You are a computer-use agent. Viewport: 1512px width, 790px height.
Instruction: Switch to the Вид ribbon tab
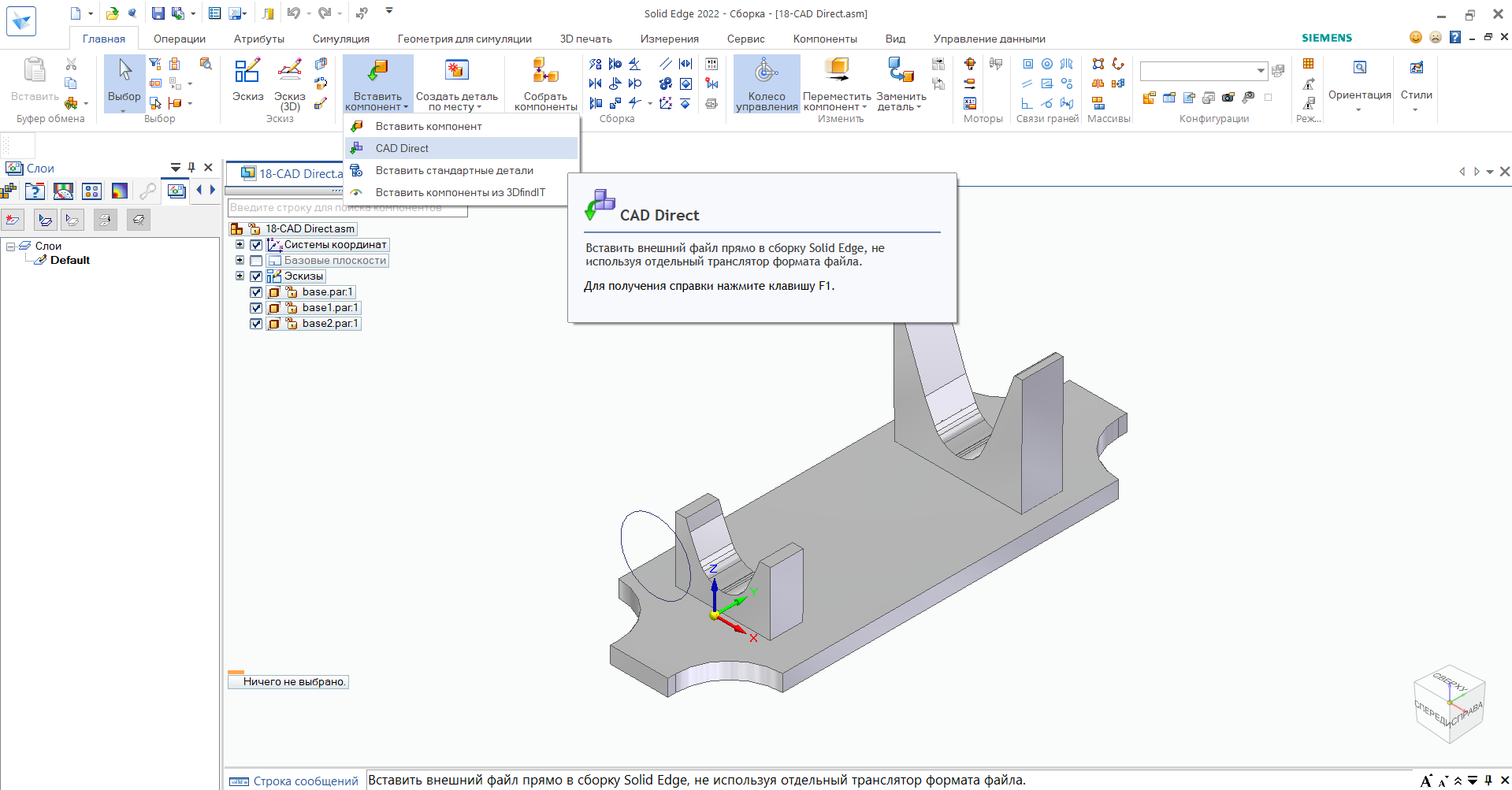pyautogui.click(x=895, y=39)
